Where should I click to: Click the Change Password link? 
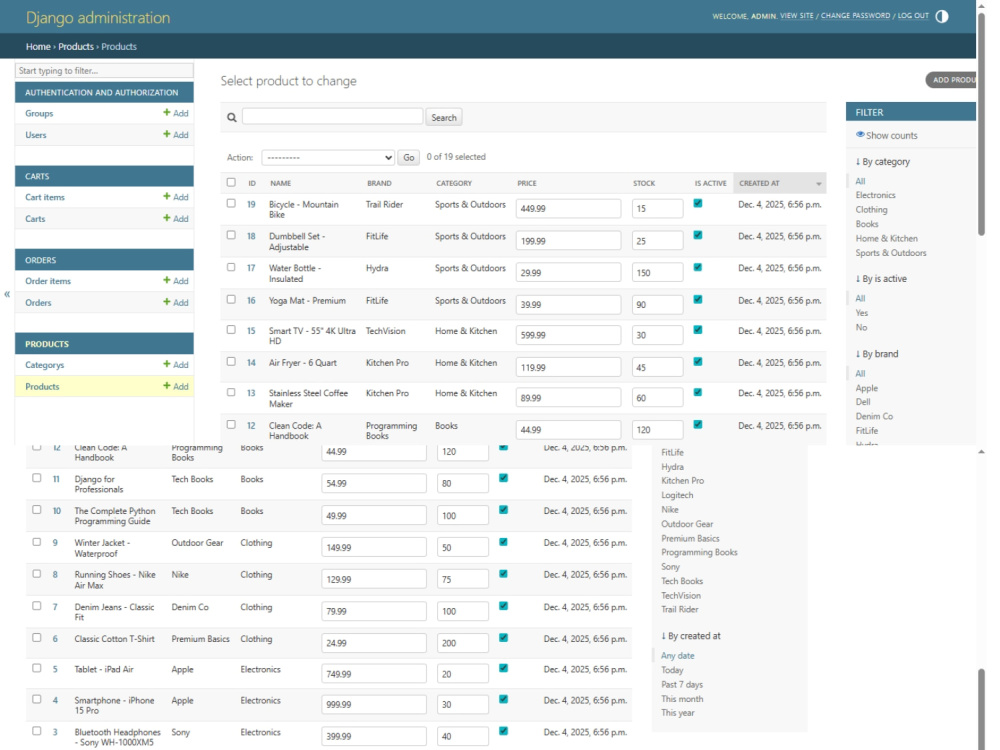click(x=855, y=15)
